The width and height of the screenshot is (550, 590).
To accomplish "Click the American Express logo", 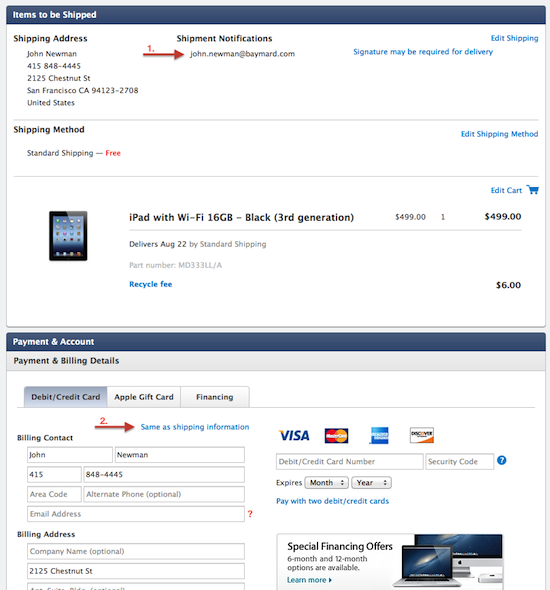I will (x=379, y=436).
